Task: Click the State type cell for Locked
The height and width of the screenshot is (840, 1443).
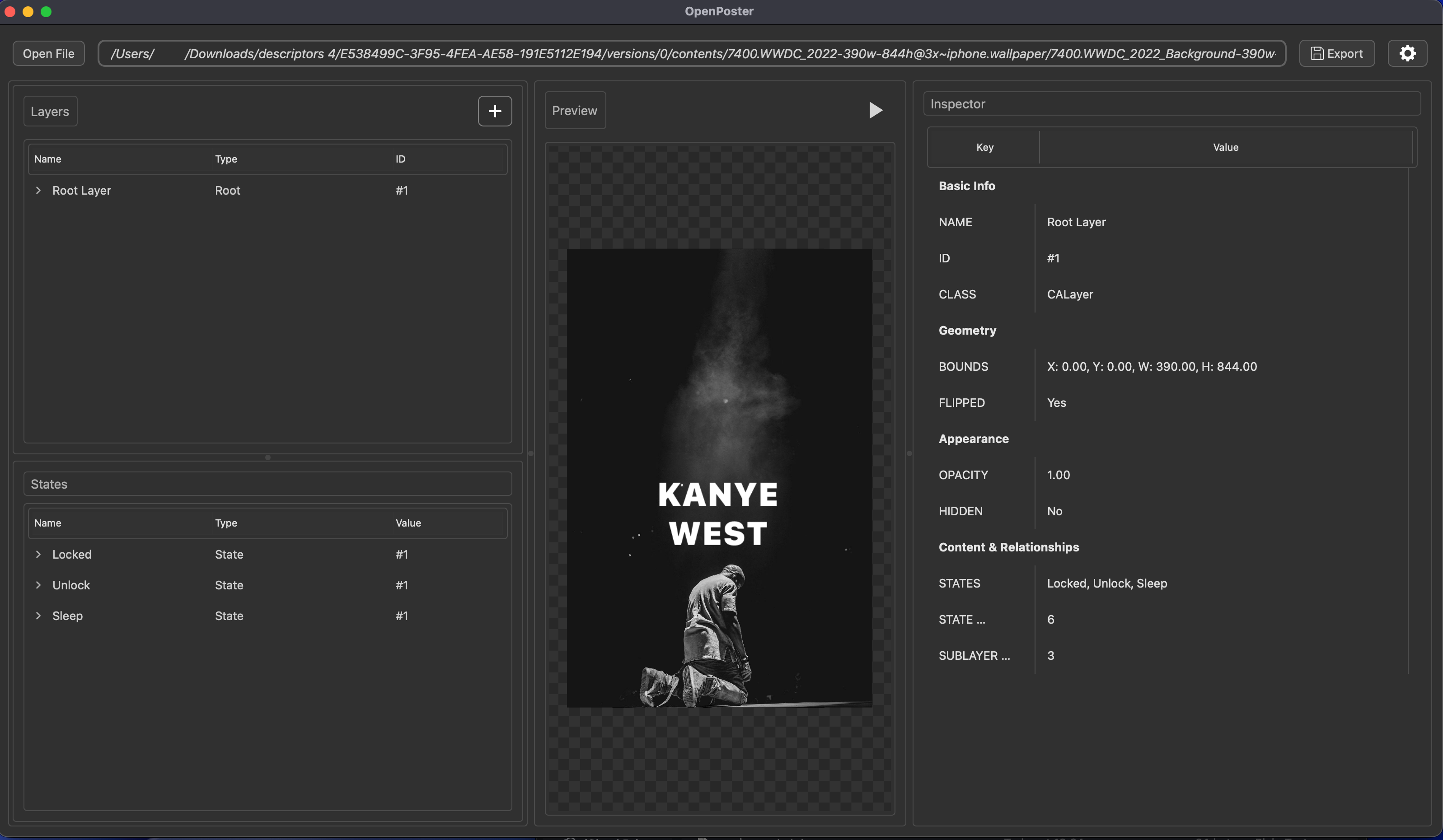Action: [229, 555]
